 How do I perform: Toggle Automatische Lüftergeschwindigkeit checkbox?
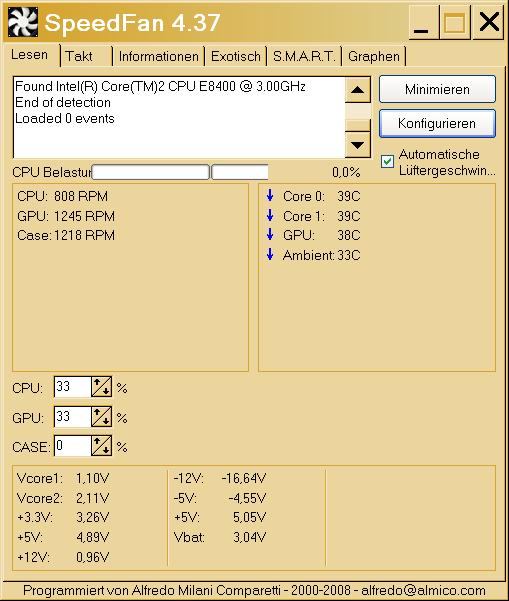387,161
